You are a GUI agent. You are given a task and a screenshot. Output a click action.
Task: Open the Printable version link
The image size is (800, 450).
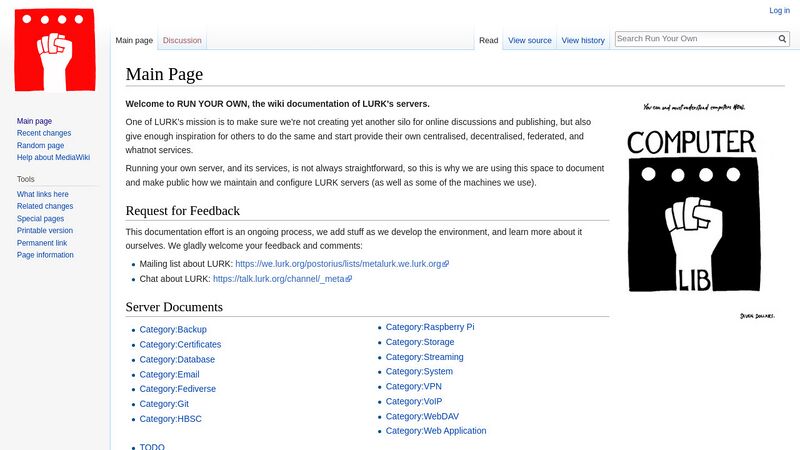coord(45,231)
